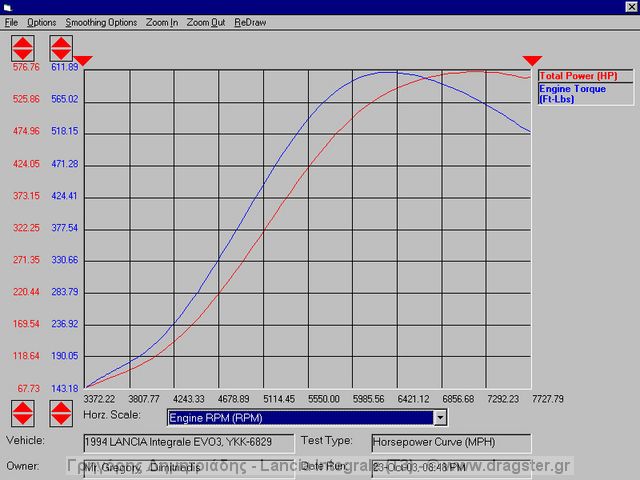Click the Vehicle field showing LANCIA Integrale
The height and width of the screenshot is (480, 640).
pos(189,442)
